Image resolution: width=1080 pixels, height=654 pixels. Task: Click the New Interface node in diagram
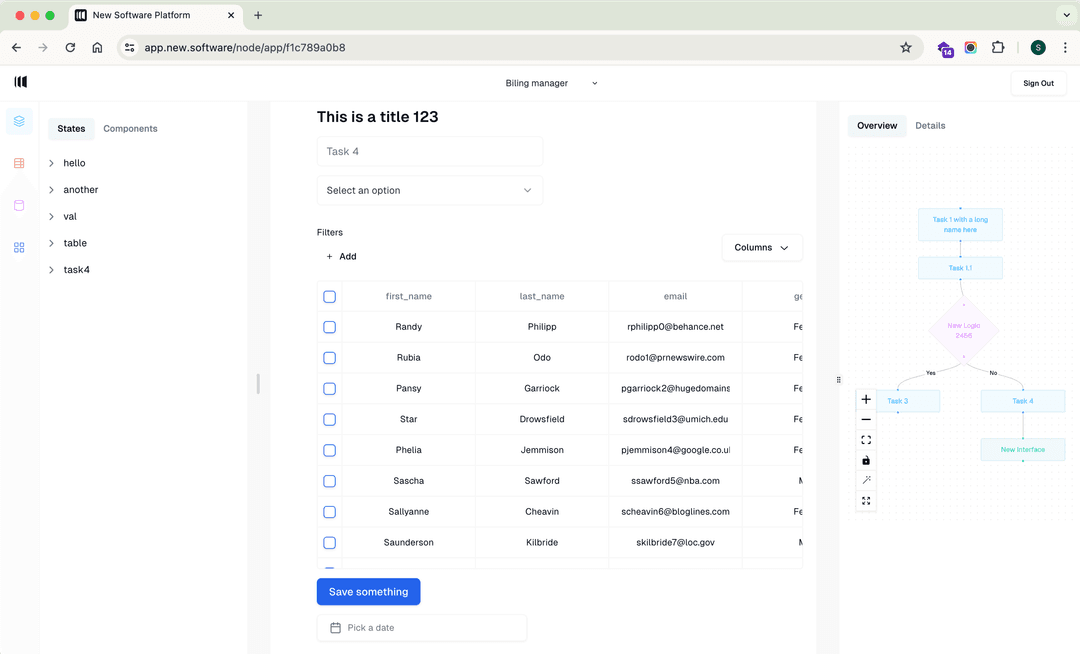point(1023,450)
